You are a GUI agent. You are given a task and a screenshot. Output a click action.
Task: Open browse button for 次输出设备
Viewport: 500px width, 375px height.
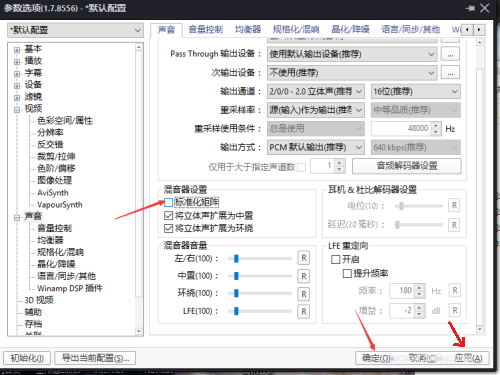click(x=450, y=73)
